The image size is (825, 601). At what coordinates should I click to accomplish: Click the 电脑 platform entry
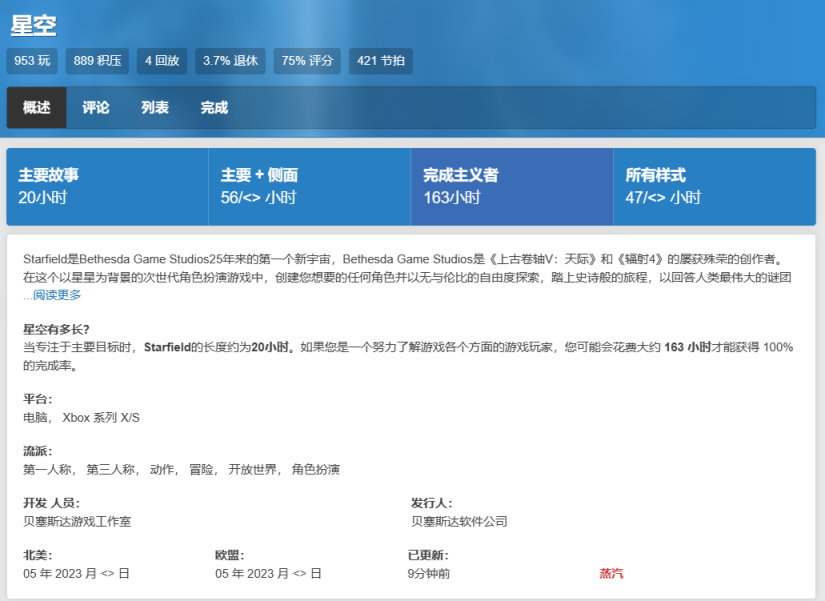(35, 418)
